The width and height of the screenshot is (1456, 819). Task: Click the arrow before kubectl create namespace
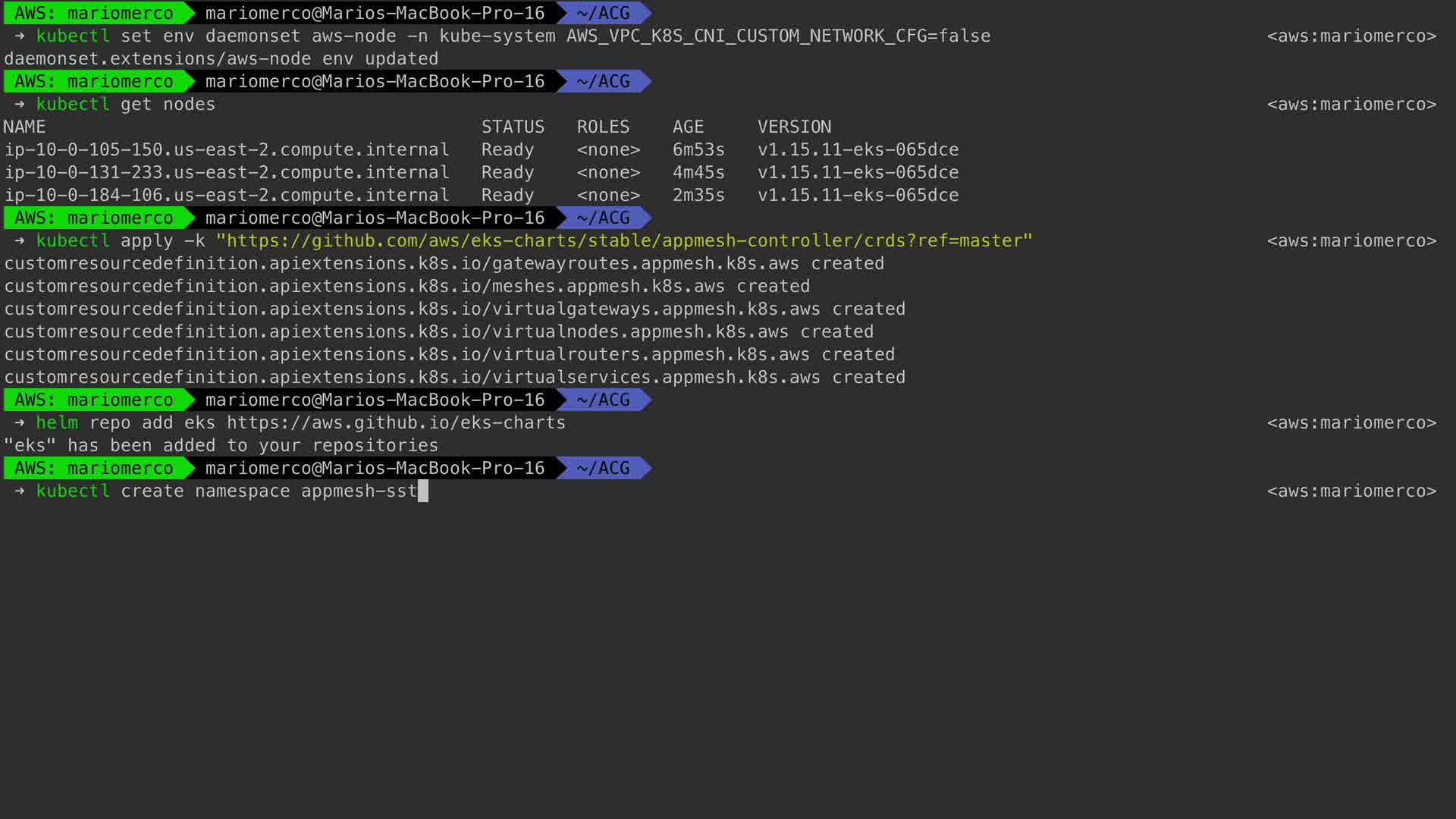click(x=20, y=491)
